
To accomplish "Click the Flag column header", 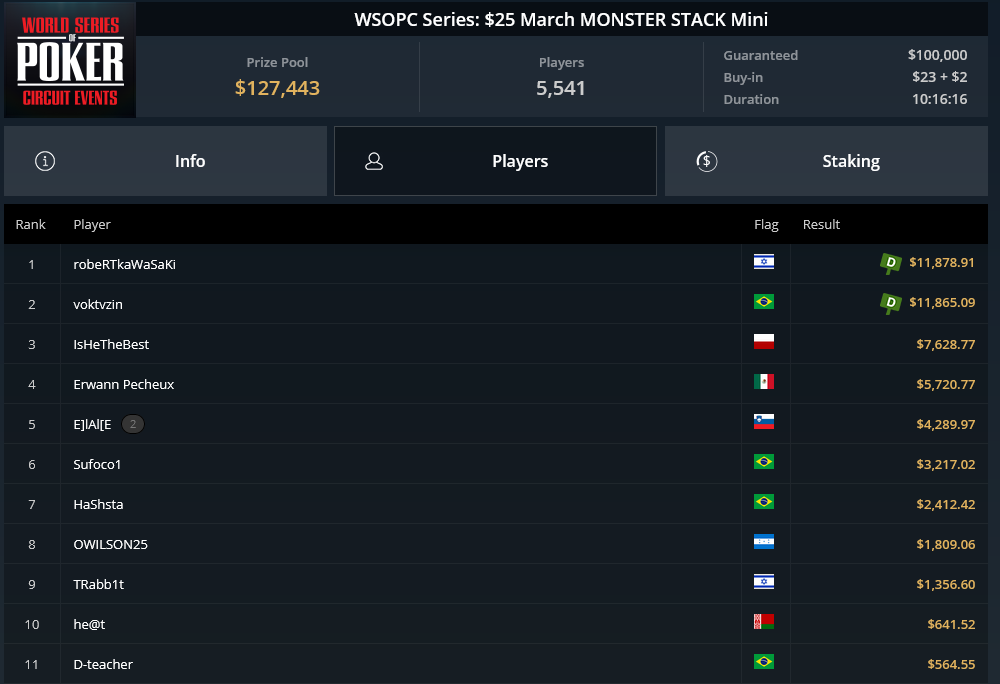I will click(766, 224).
